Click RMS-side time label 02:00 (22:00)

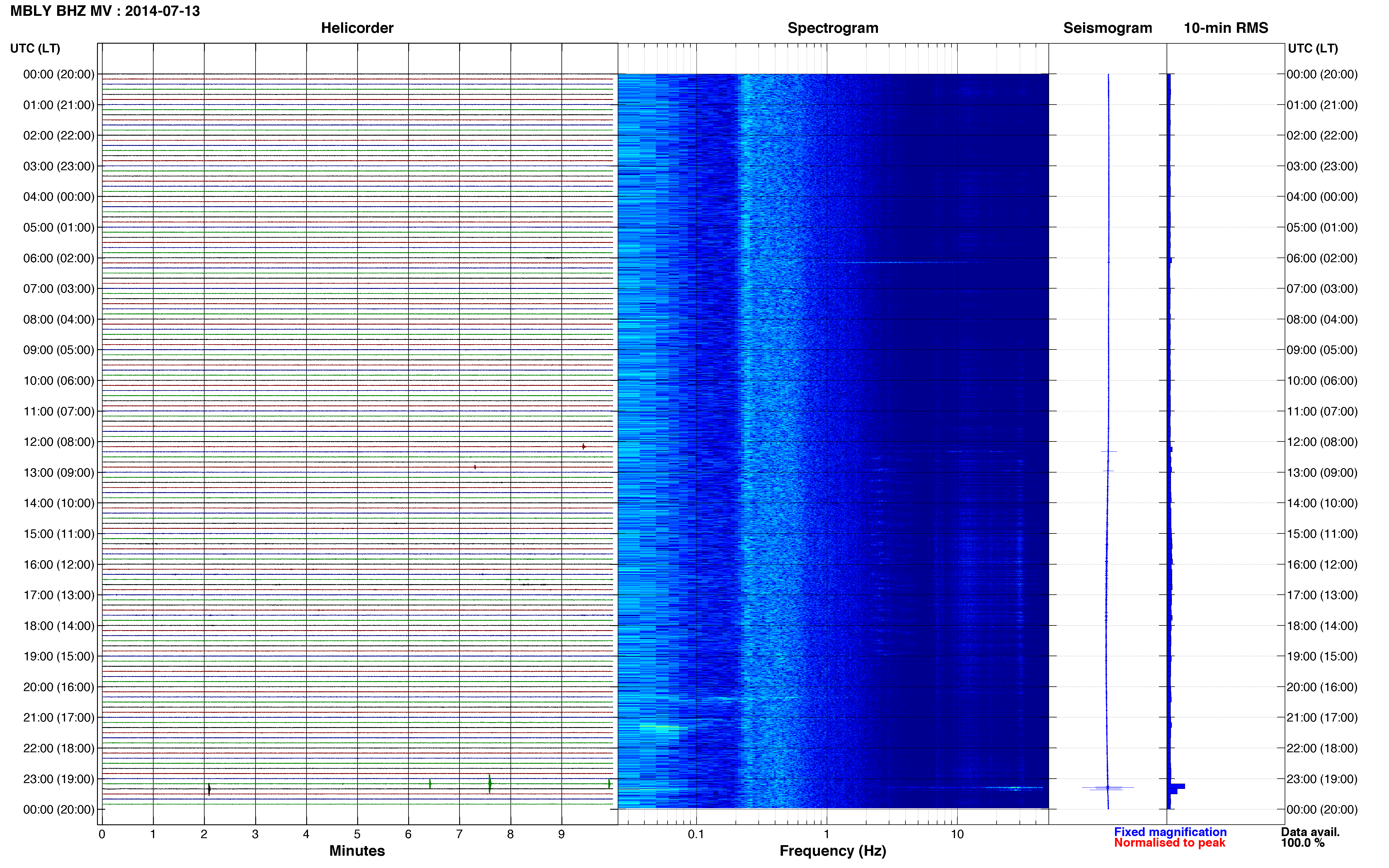click(x=1322, y=135)
